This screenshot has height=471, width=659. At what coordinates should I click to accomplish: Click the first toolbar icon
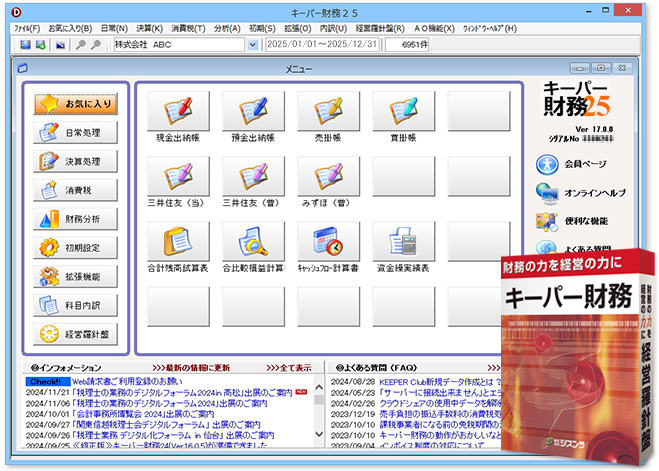tap(26, 45)
